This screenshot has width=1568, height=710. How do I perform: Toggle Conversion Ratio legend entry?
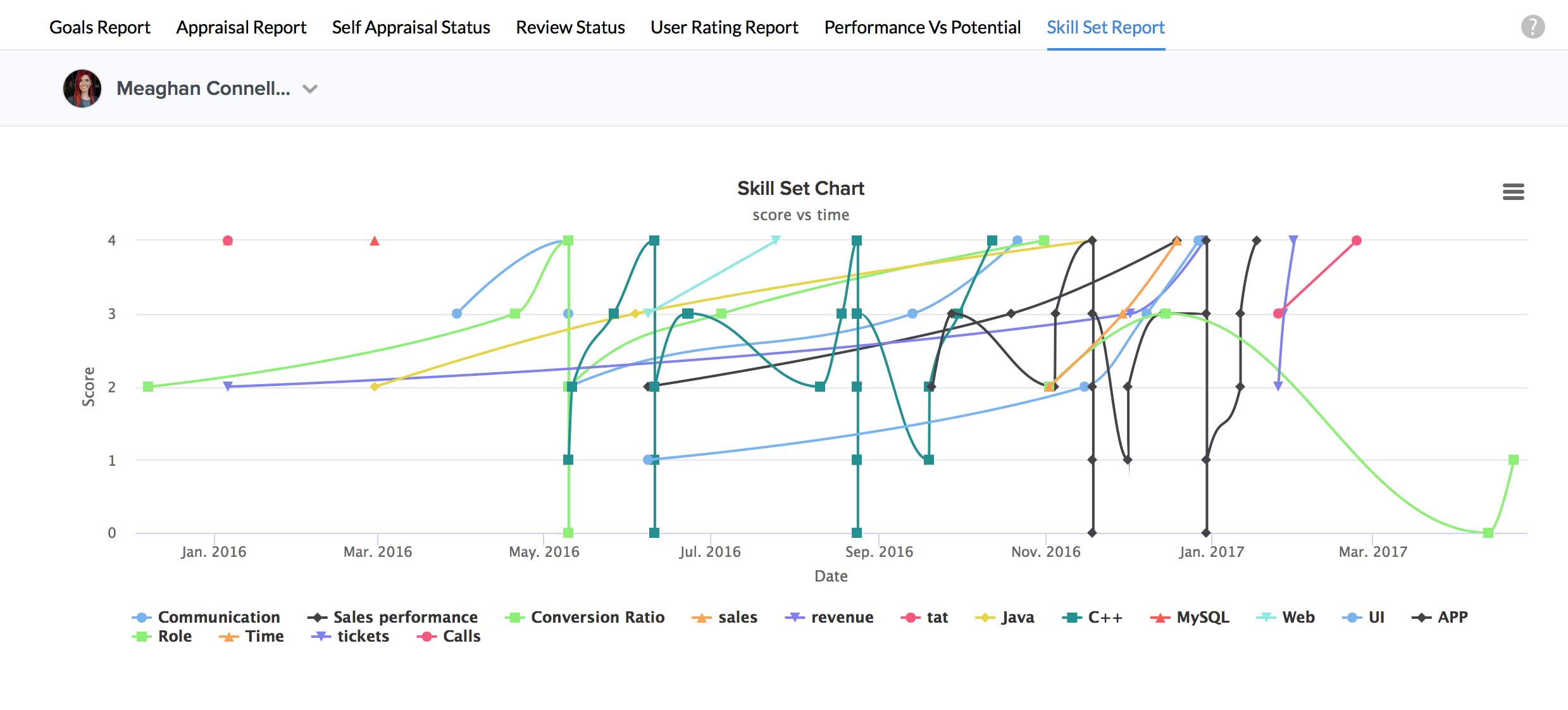click(597, 617)
